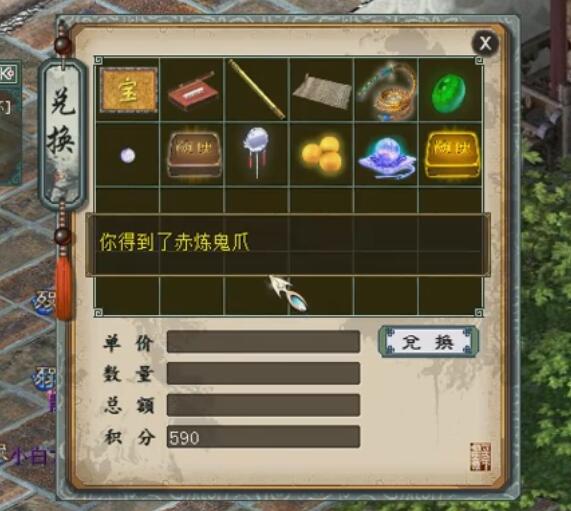Choose the golden flute stick item
Viewport: 571px width, 511px height.
256,90
